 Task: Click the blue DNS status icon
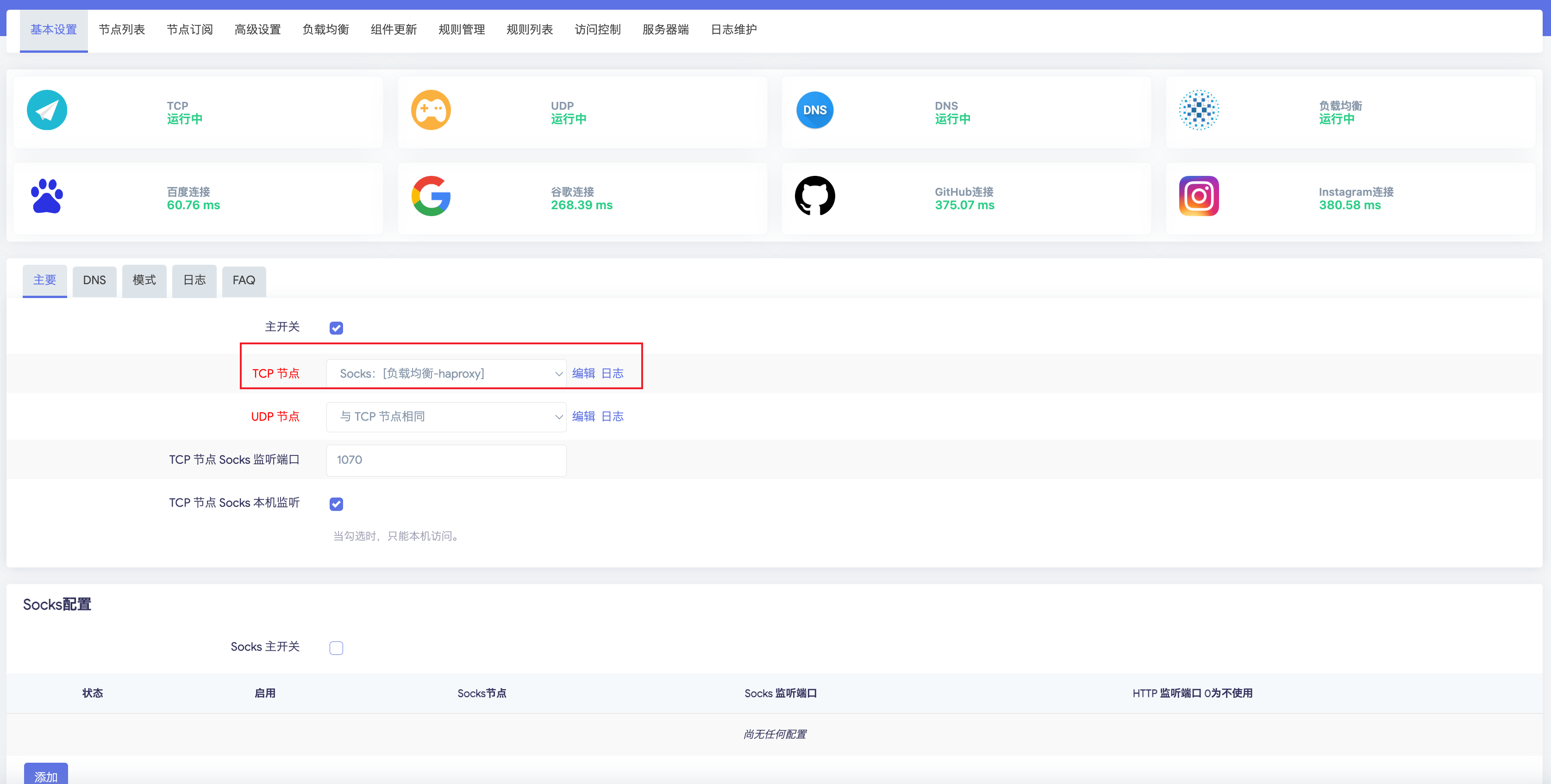click(815, 110)
